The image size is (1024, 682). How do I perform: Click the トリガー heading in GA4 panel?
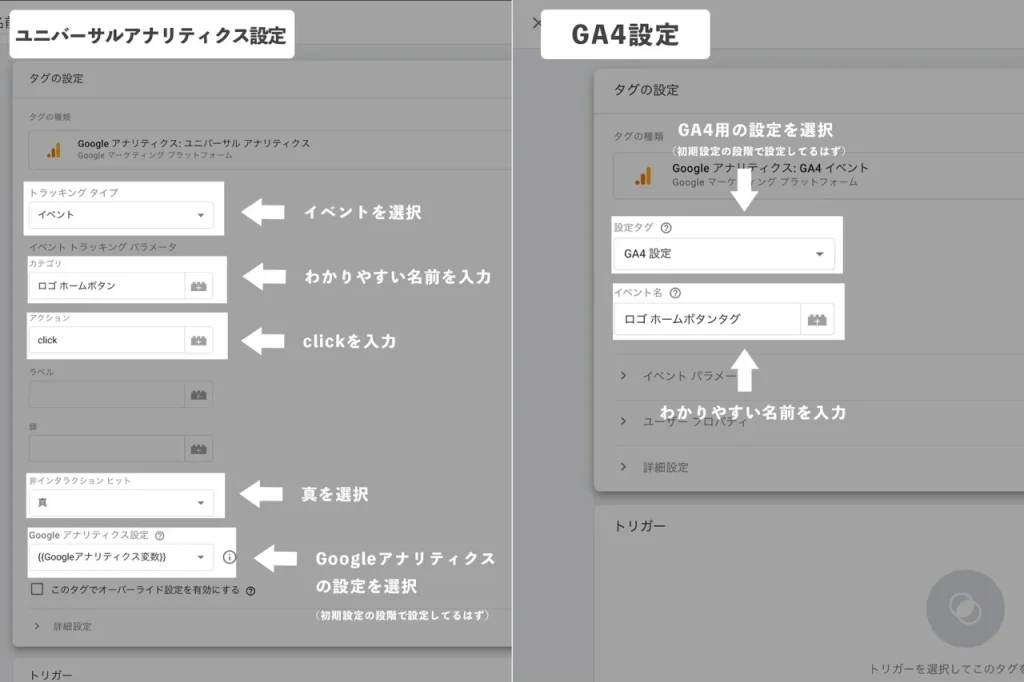tap(640, 526)
